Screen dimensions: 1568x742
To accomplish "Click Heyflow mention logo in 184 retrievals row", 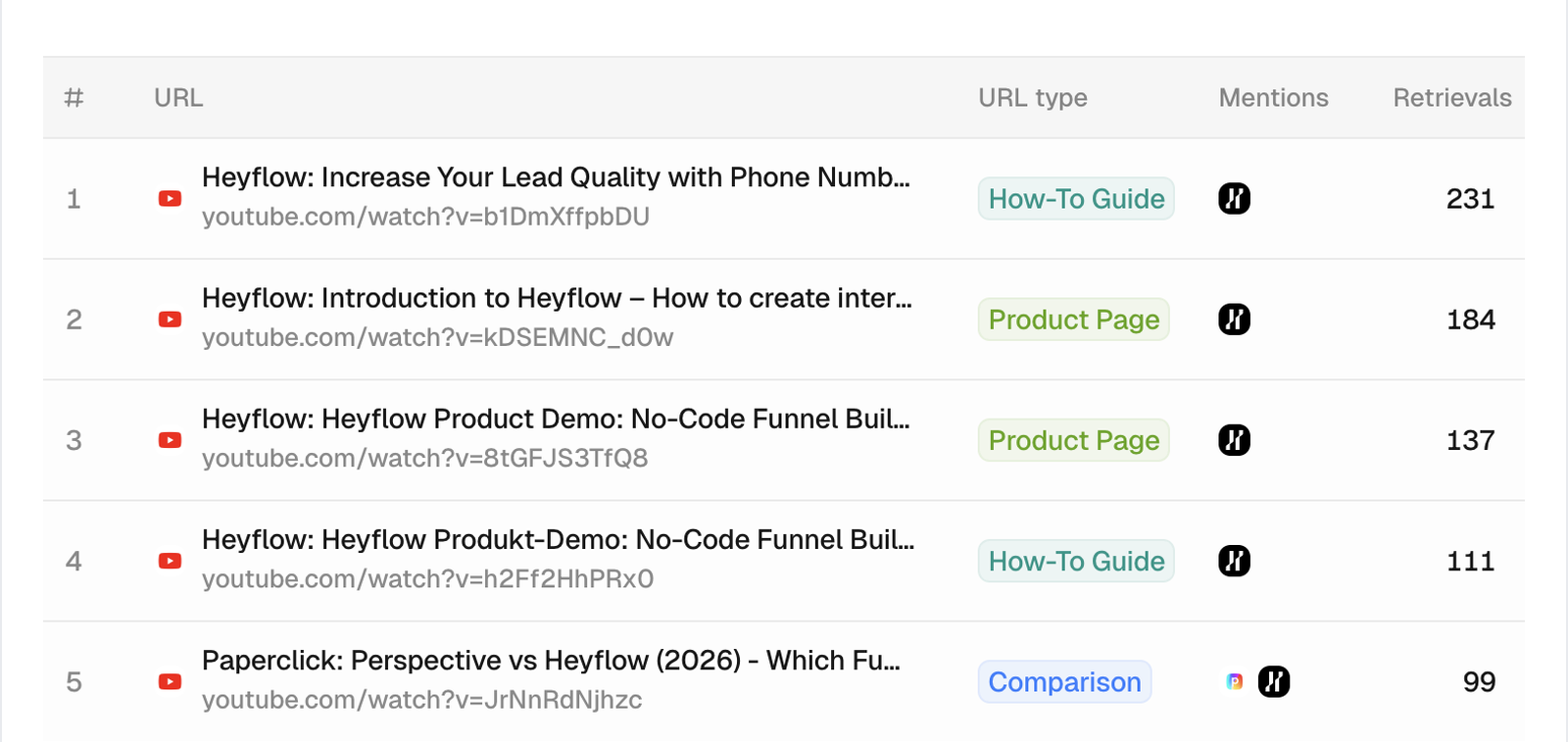I will coord(1234,320).
